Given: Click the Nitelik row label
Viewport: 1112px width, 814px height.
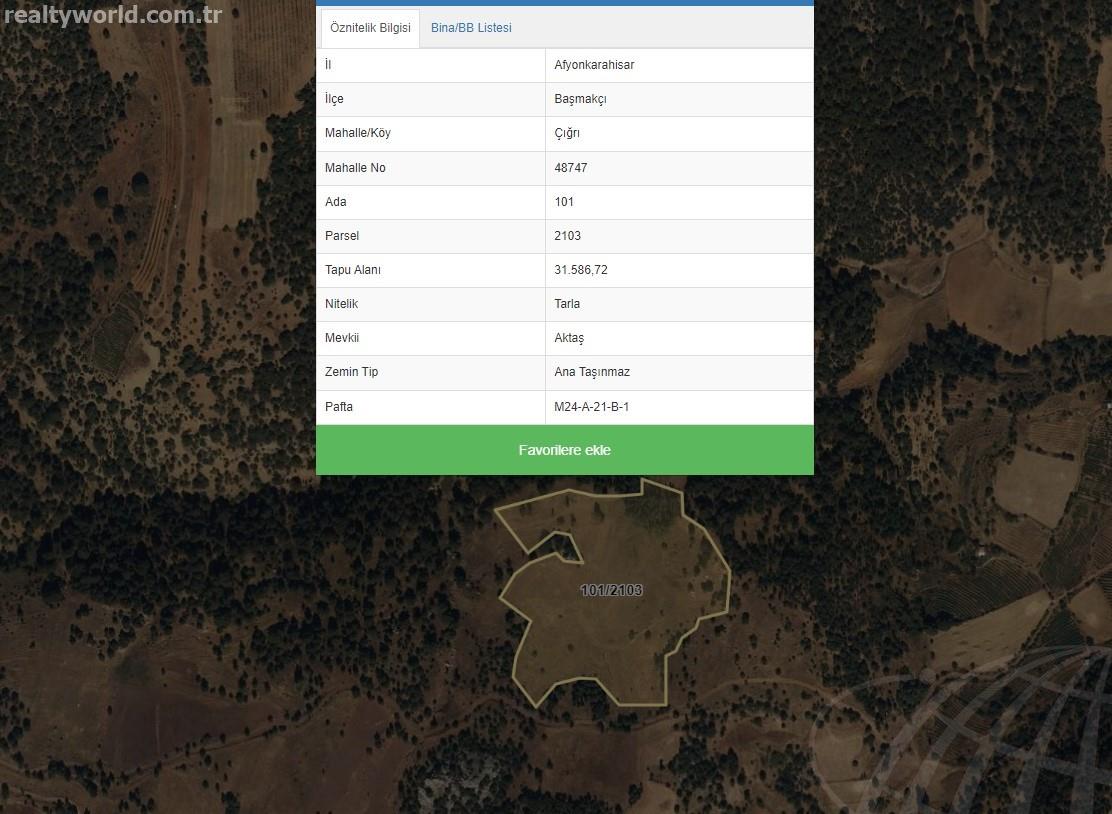Looking at the screenshot, I should pyautogui.click(x=341, y=303).
